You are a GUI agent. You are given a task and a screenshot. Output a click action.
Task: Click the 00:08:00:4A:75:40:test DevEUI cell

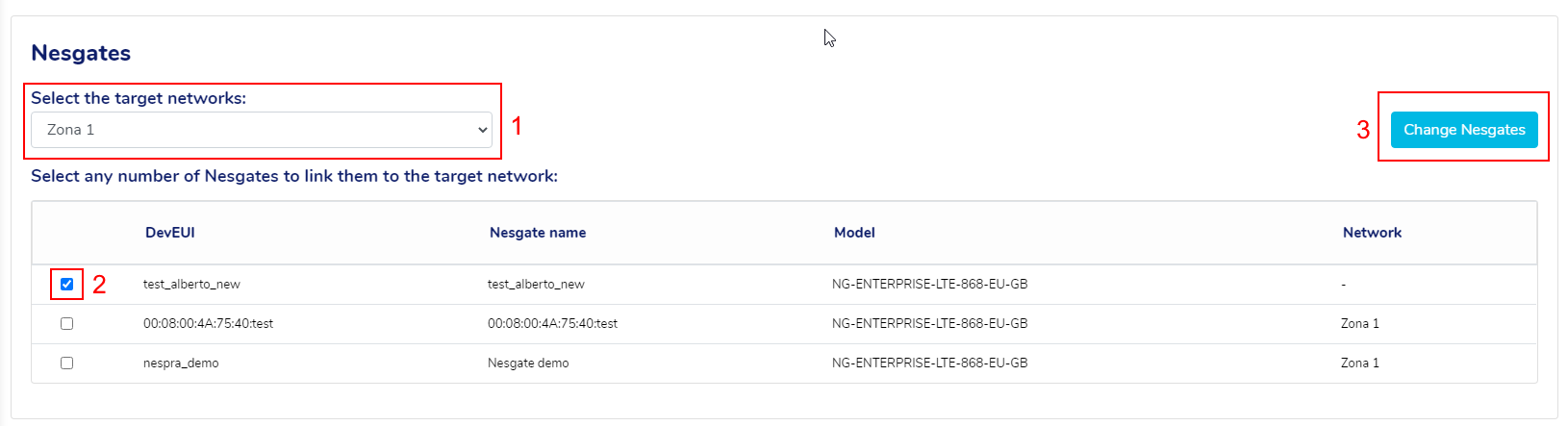tap(208, 324)
